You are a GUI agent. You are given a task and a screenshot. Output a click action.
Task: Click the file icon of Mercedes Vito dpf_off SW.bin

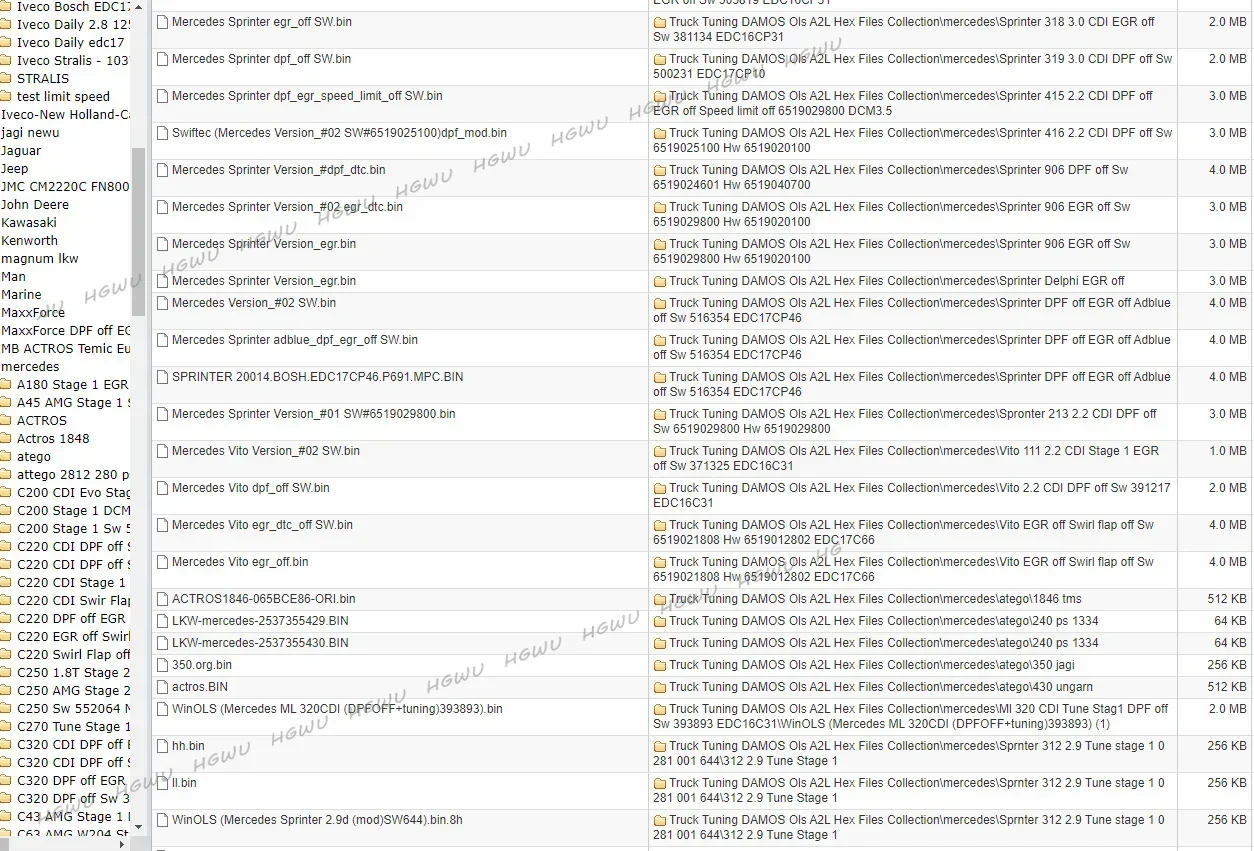click(x=163, y=488)
